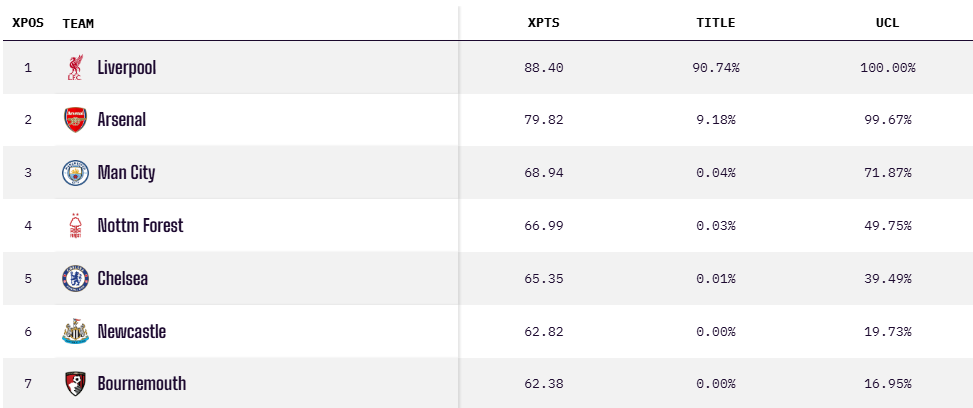The height and width of the screenshot is (408, 973).
Task: Click Liverpool's 90.74% title probability cell
Action: click(715, 68)
